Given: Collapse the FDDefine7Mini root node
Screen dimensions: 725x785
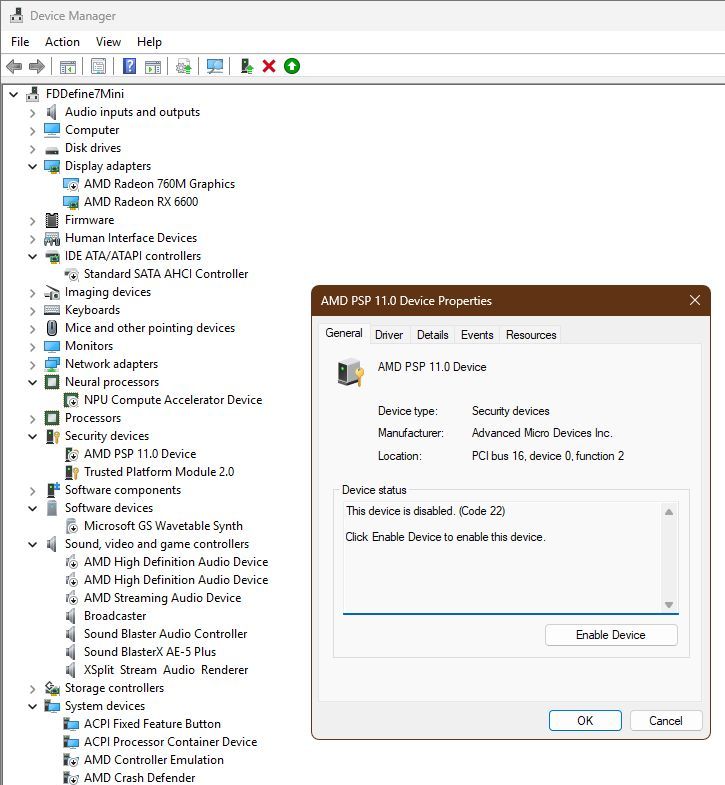Looking at the screenshot, I should click(14, 94).
